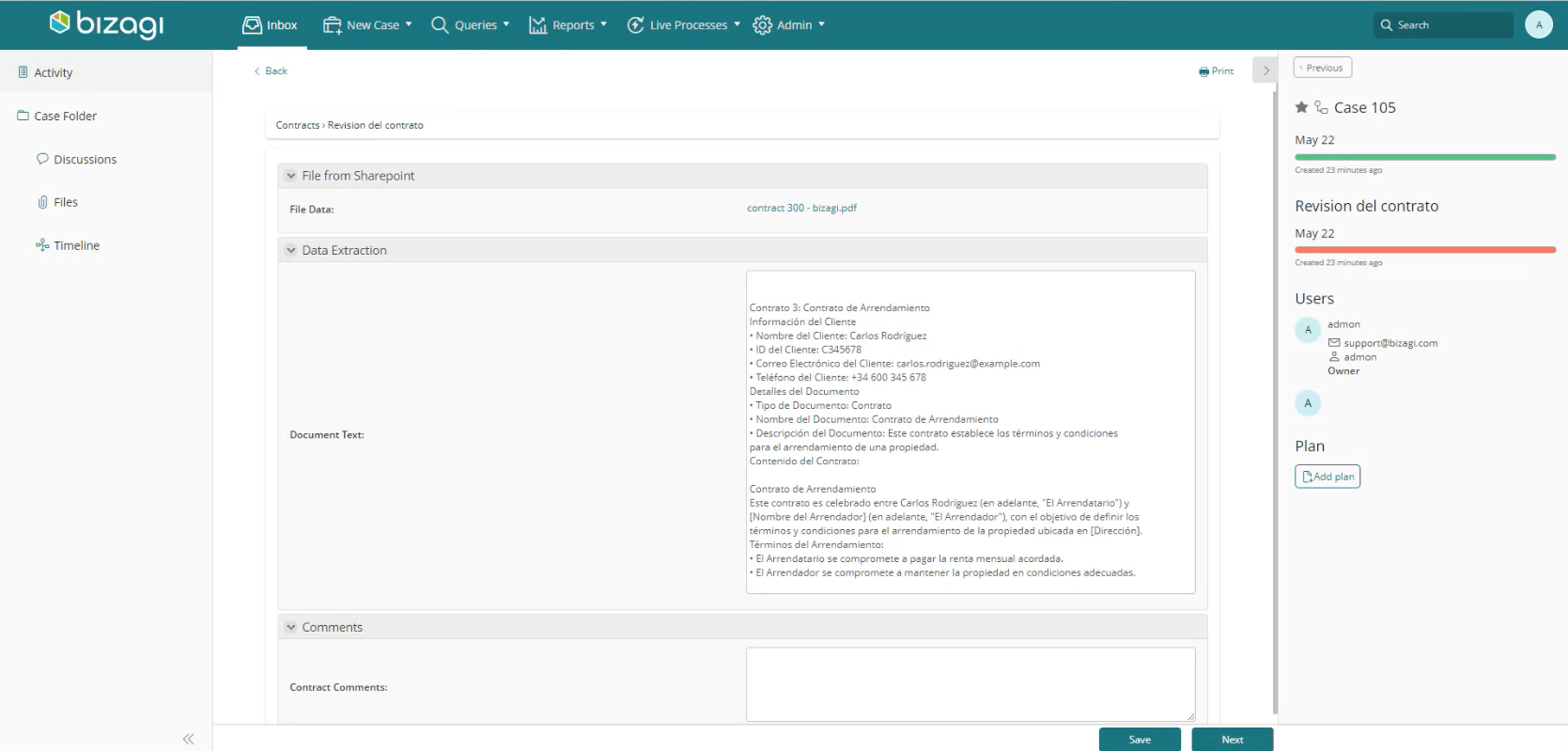This screenshot has height=751, width=1568.
Task: Expand the New Case dropdown arrow
Action: tap(409, 24)
